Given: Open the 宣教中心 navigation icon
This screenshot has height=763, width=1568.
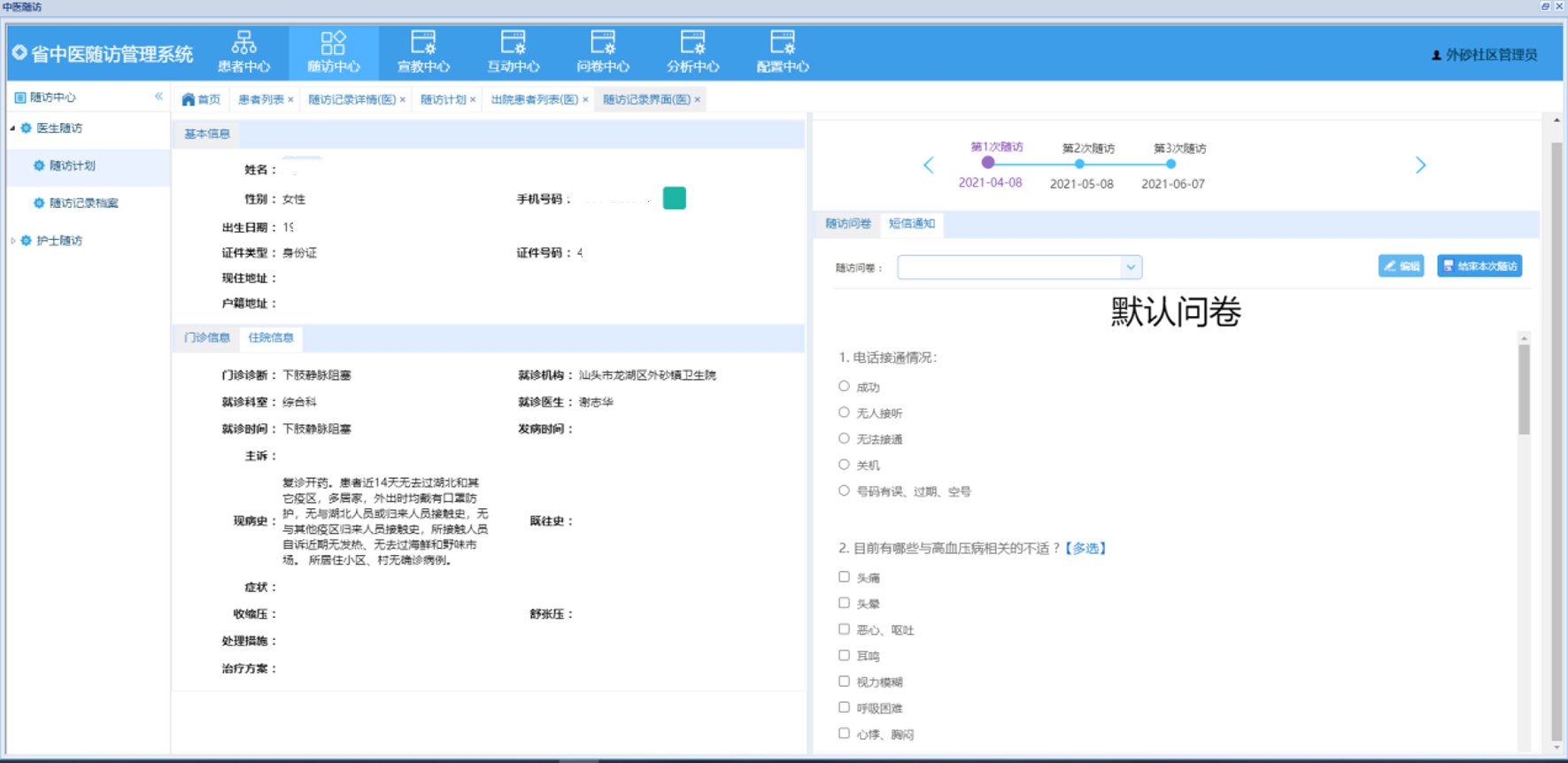Looking at the screenshot, I should pos(423,52).
